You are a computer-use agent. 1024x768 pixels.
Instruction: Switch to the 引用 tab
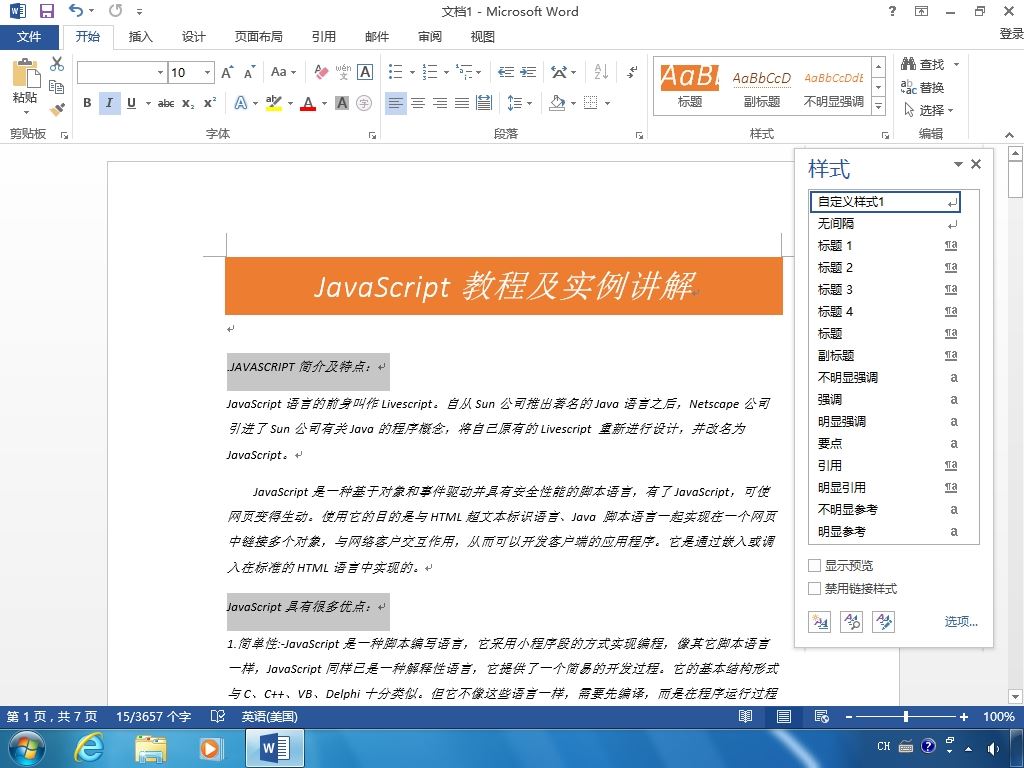coord(323,37)
